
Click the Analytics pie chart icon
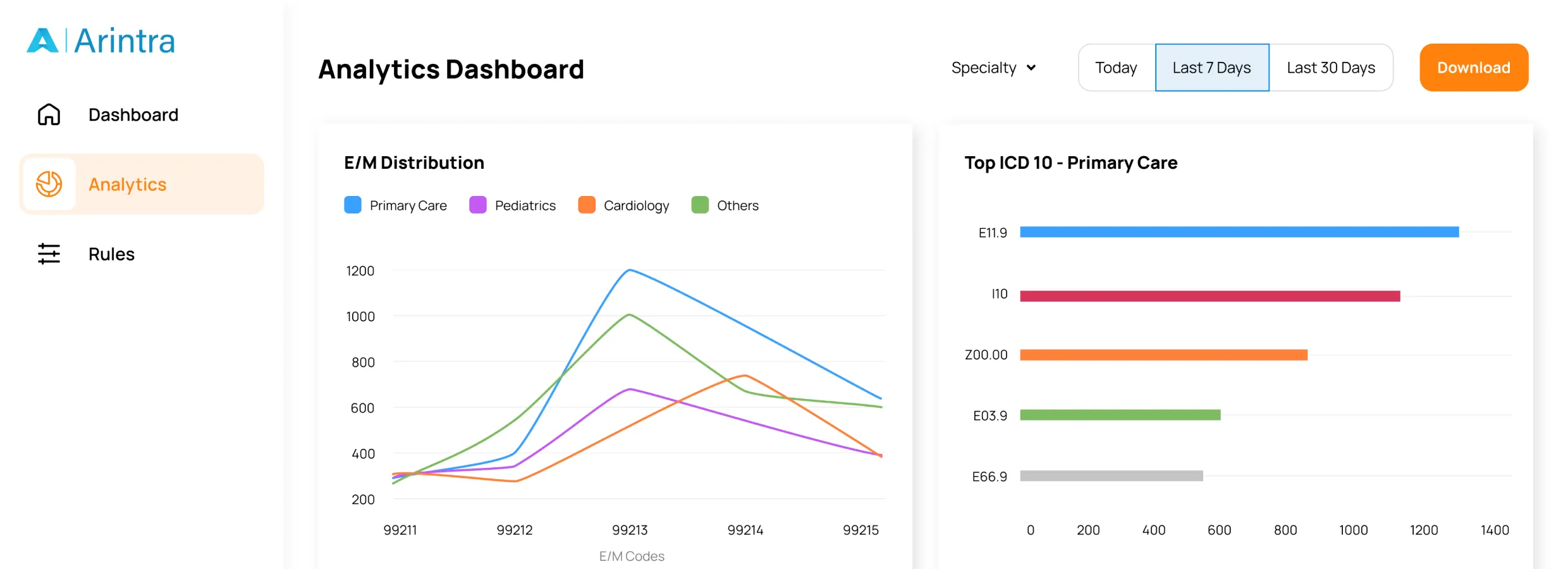(x=50, y=184)
